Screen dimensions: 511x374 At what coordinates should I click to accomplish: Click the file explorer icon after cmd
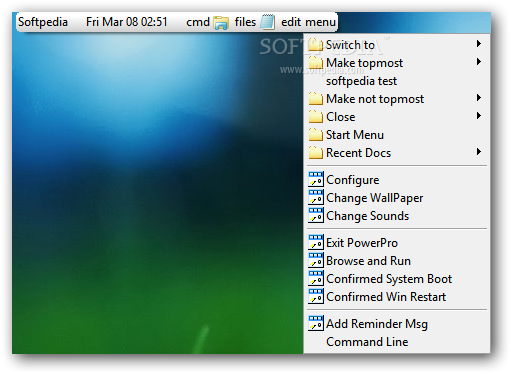pos(221,23)
